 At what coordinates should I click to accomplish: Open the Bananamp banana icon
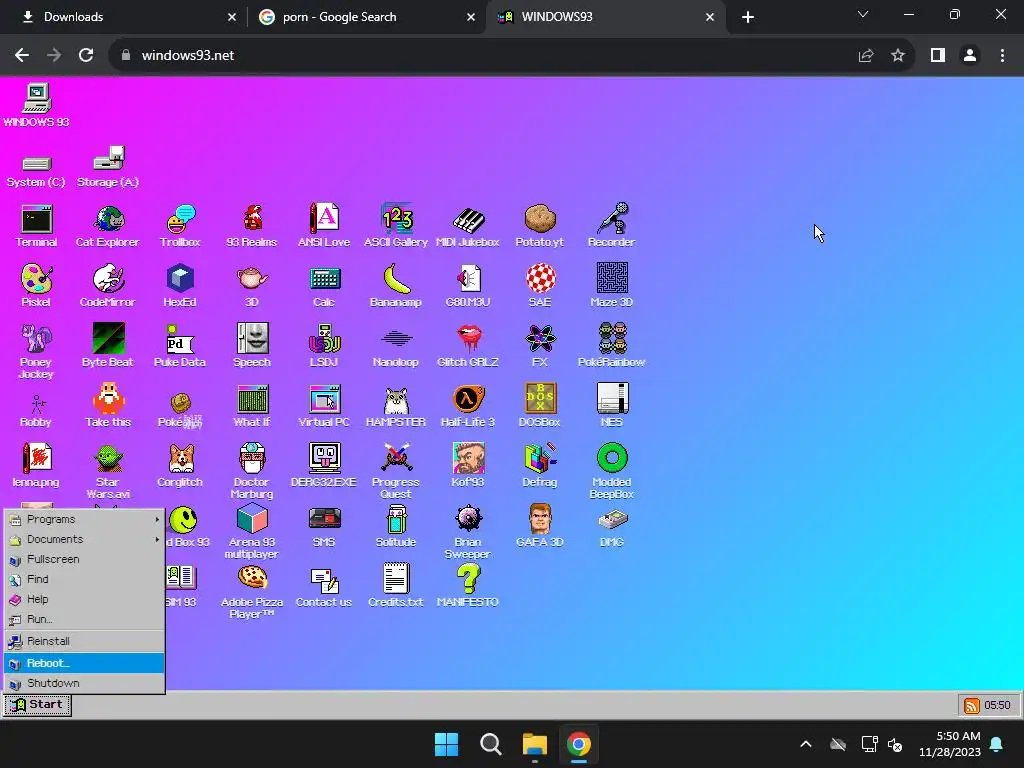tap(396, 286)
